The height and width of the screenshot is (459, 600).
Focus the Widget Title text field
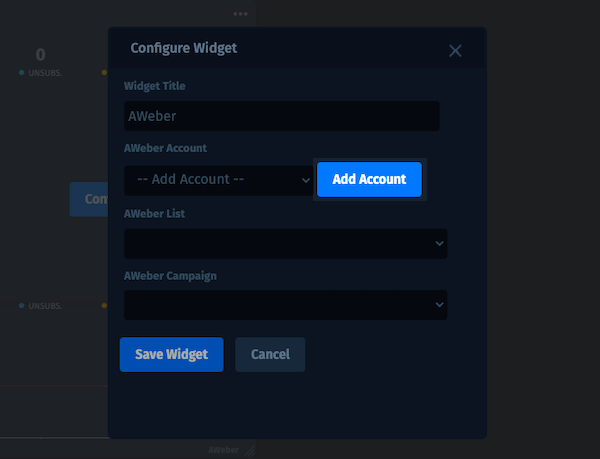281,116
